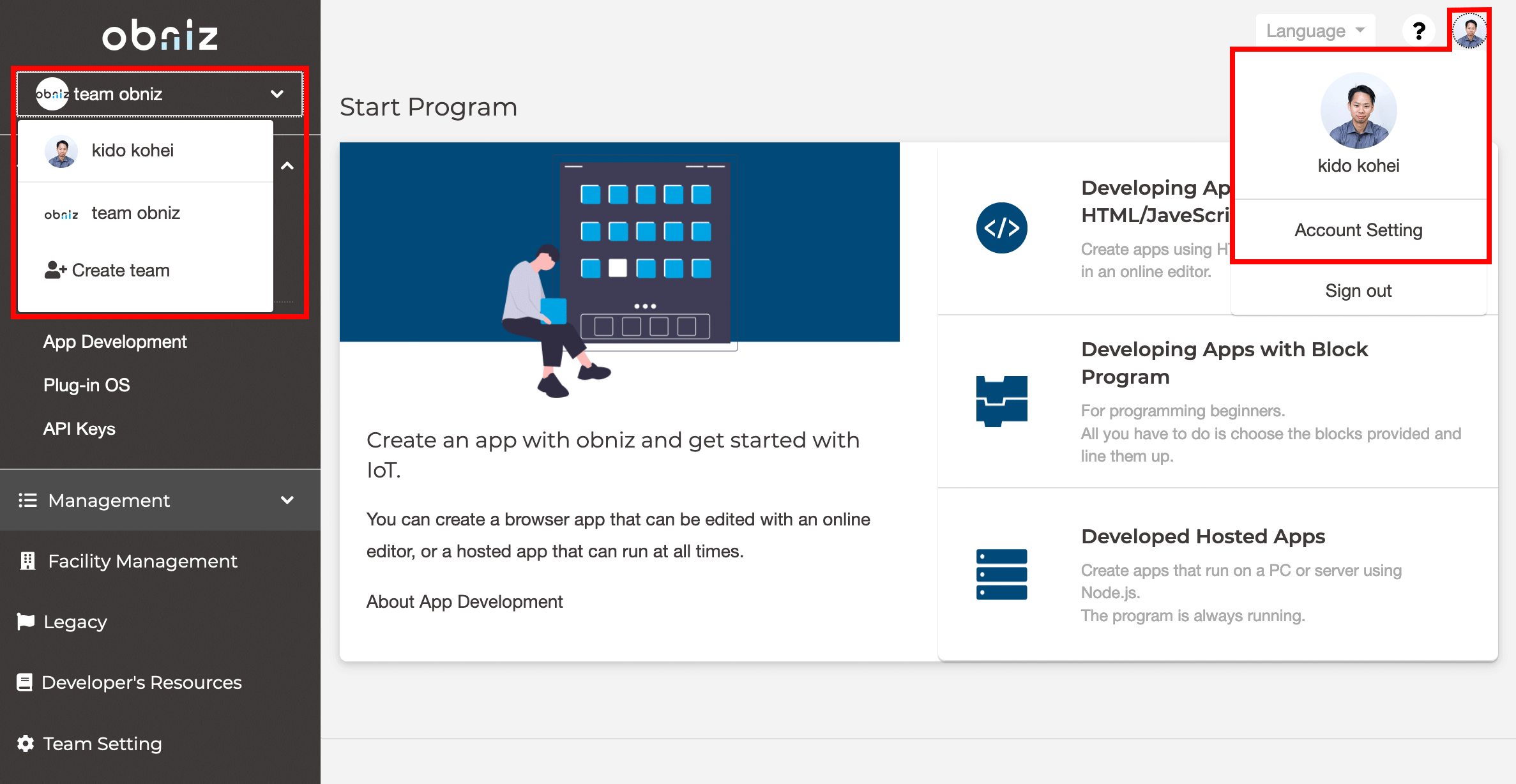Click the Developer's Resources book icon

[x=24, y=682]
